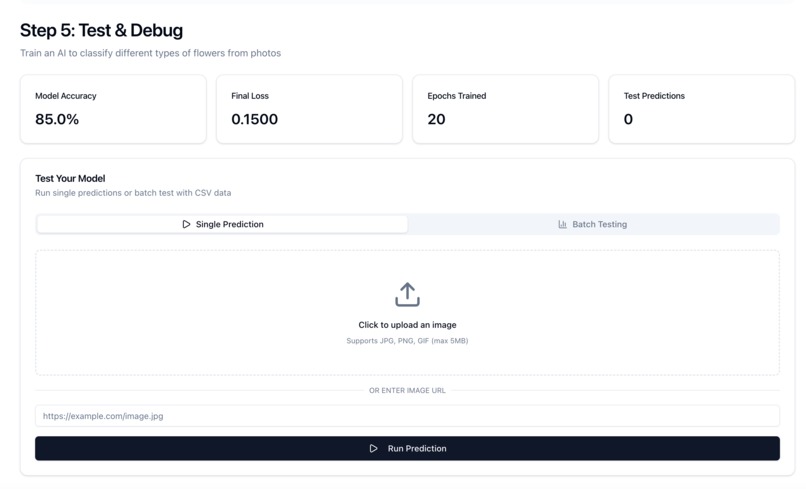Click the upload arrow icon

pyautogui.click(x=407, y=294)
